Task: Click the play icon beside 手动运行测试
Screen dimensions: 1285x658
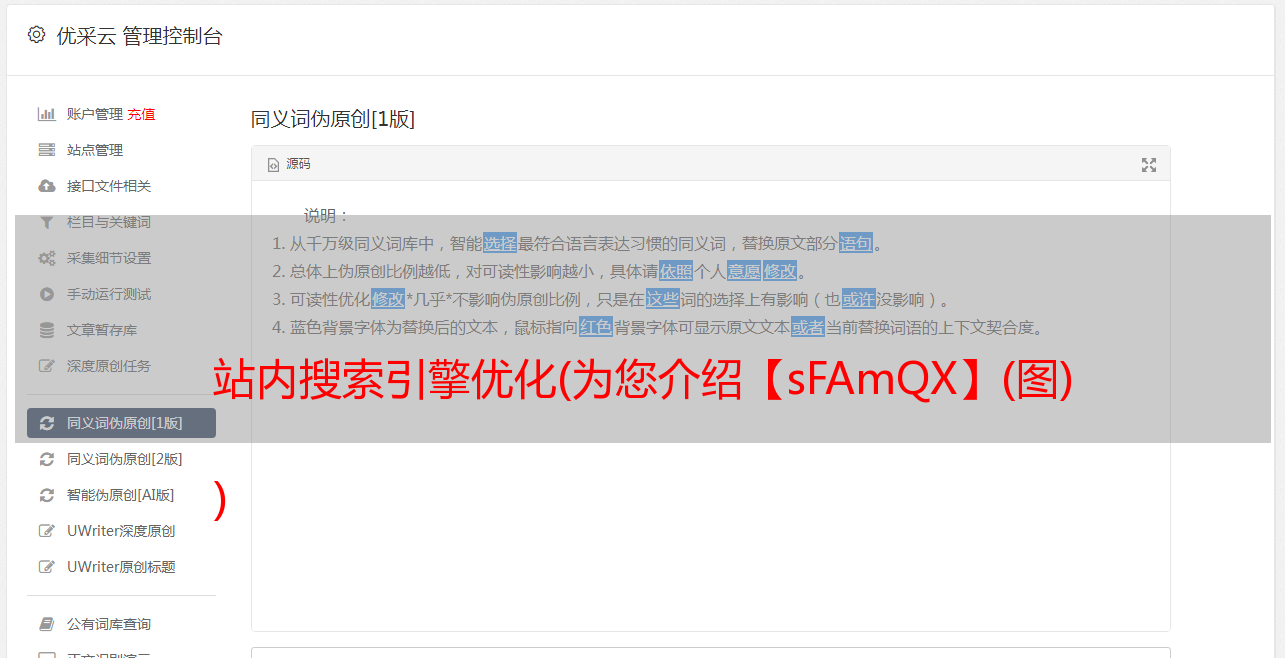Action: click(46, 294)
